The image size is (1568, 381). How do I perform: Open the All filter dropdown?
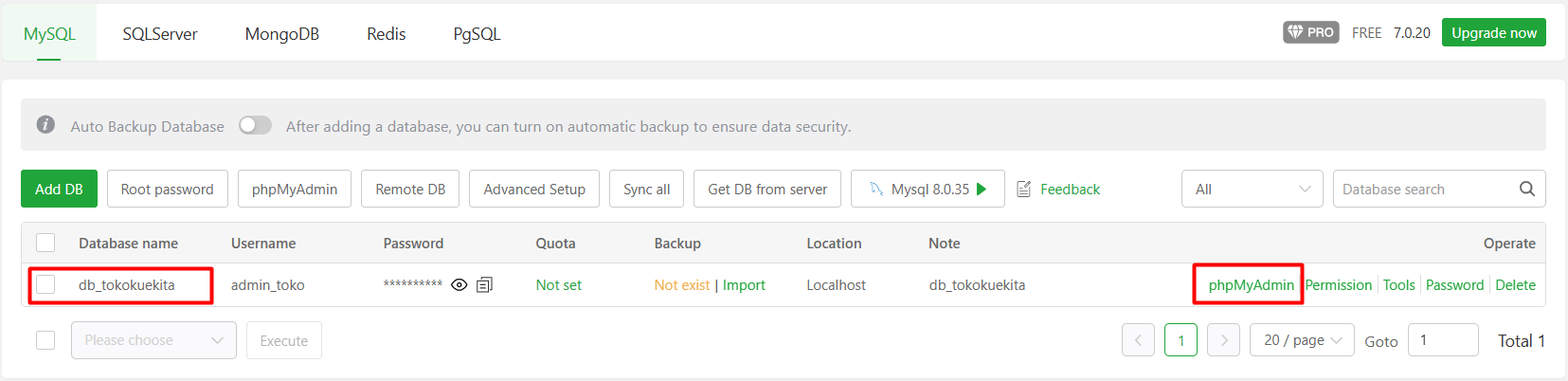point(1253,189)
